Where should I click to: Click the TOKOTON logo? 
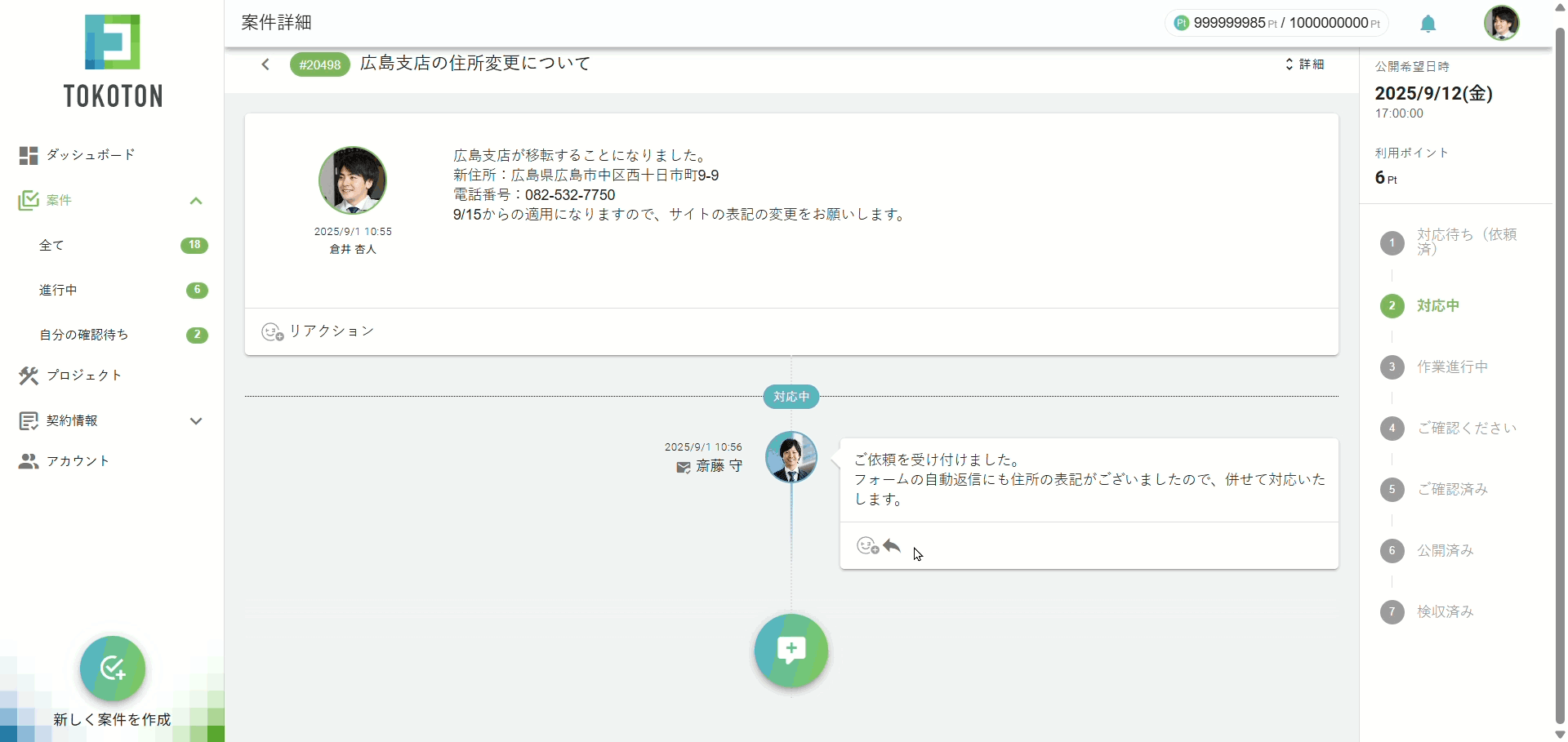point(113,62)
